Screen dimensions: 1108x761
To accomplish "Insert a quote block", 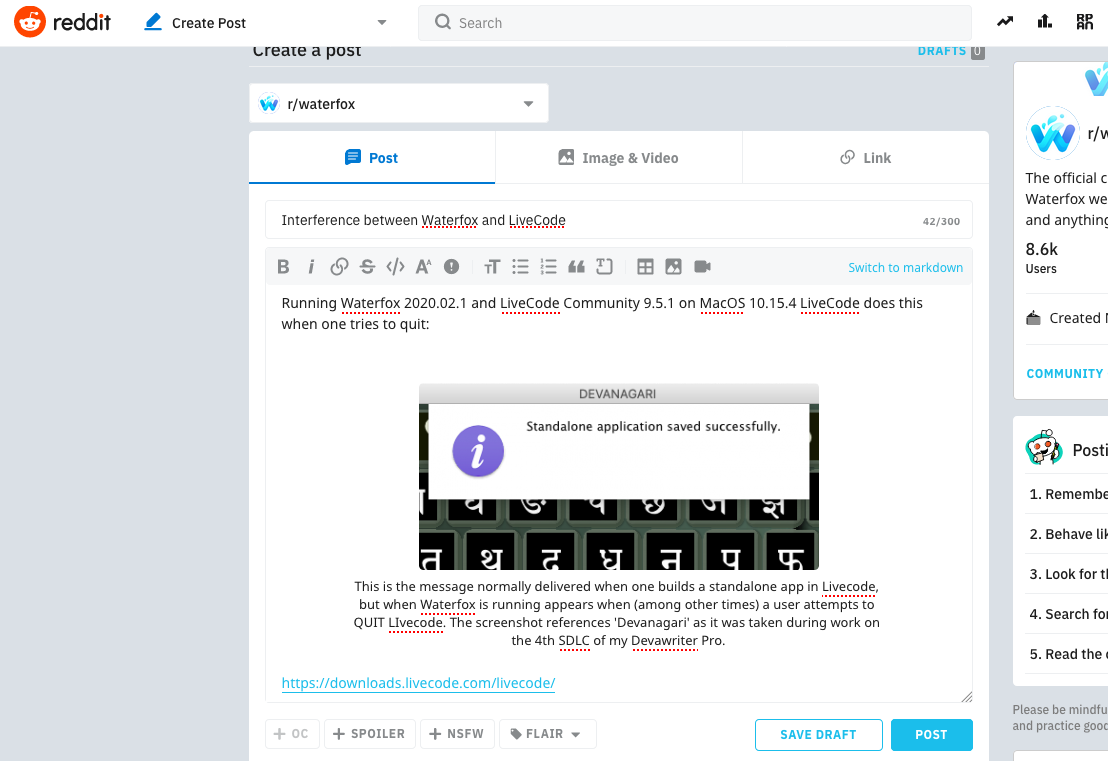I will (576, 267).
